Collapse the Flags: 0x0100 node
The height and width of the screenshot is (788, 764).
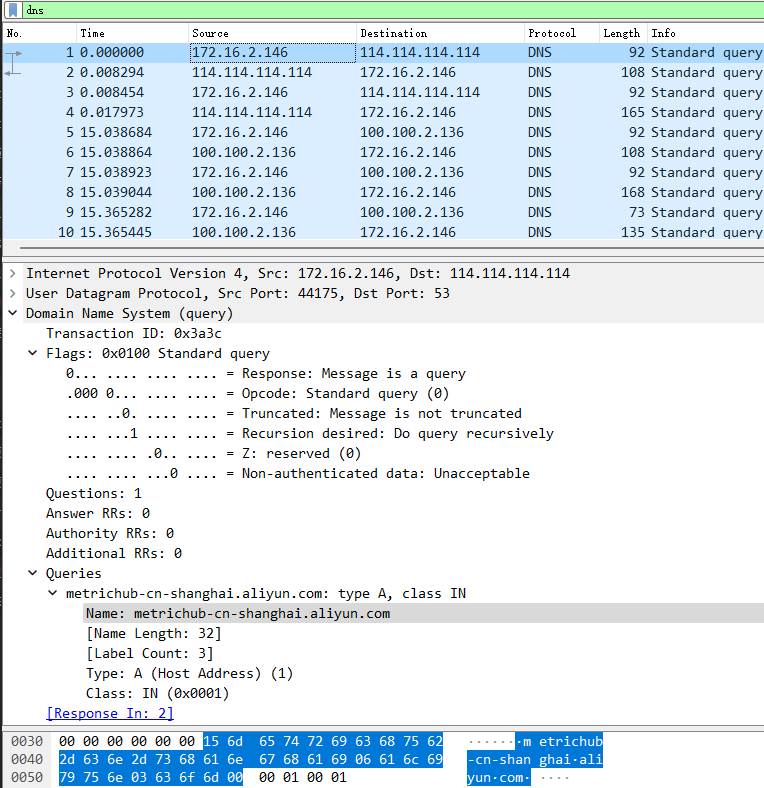point(33,353)
